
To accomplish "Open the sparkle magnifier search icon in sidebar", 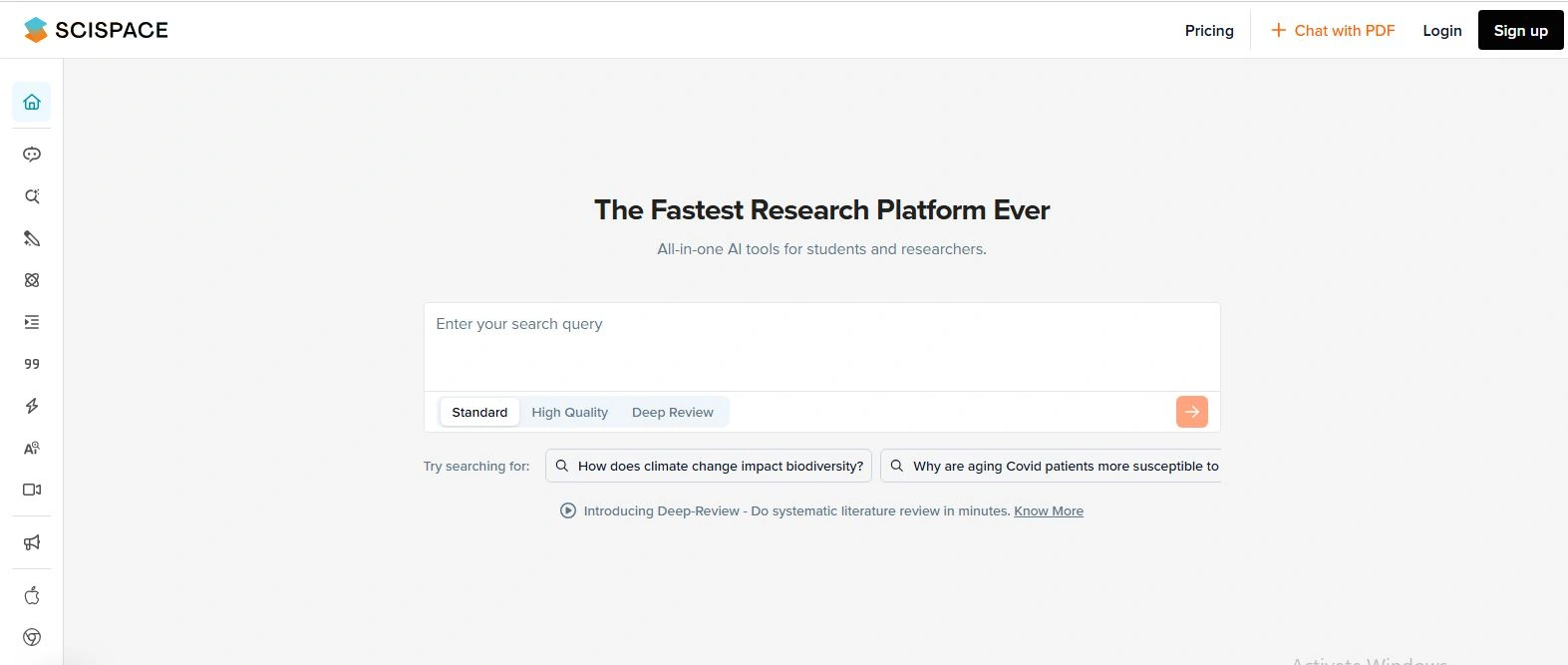I will click(32, 196).
